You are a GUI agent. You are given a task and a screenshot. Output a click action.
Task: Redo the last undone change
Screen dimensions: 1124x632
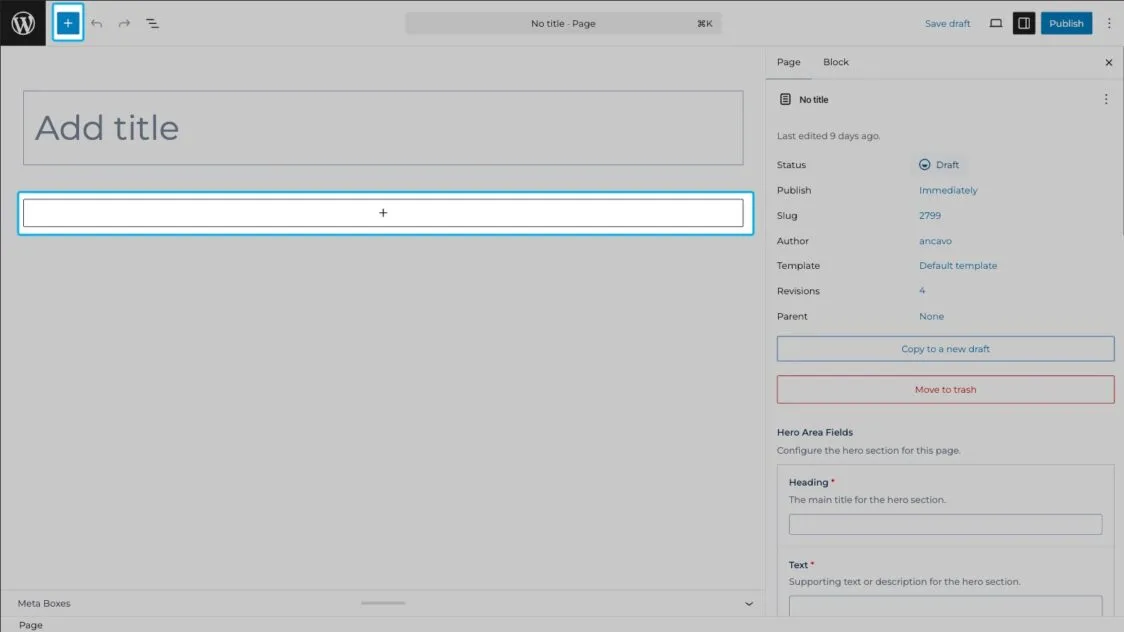(124, 23)
